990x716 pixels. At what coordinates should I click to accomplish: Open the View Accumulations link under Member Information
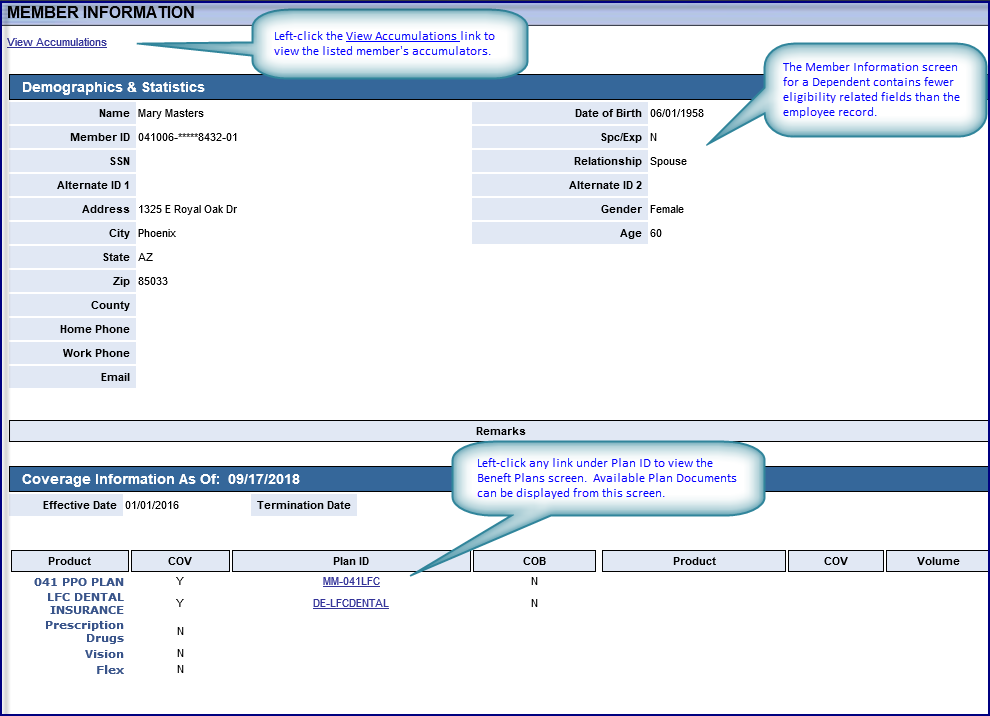57,42
